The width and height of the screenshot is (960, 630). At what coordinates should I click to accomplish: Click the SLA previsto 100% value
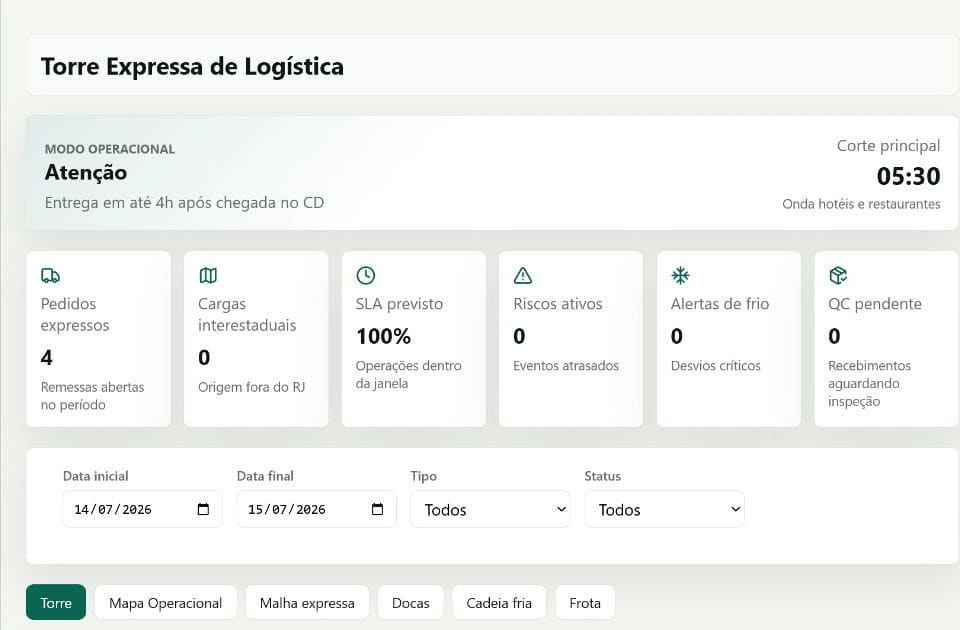[383, 336]
